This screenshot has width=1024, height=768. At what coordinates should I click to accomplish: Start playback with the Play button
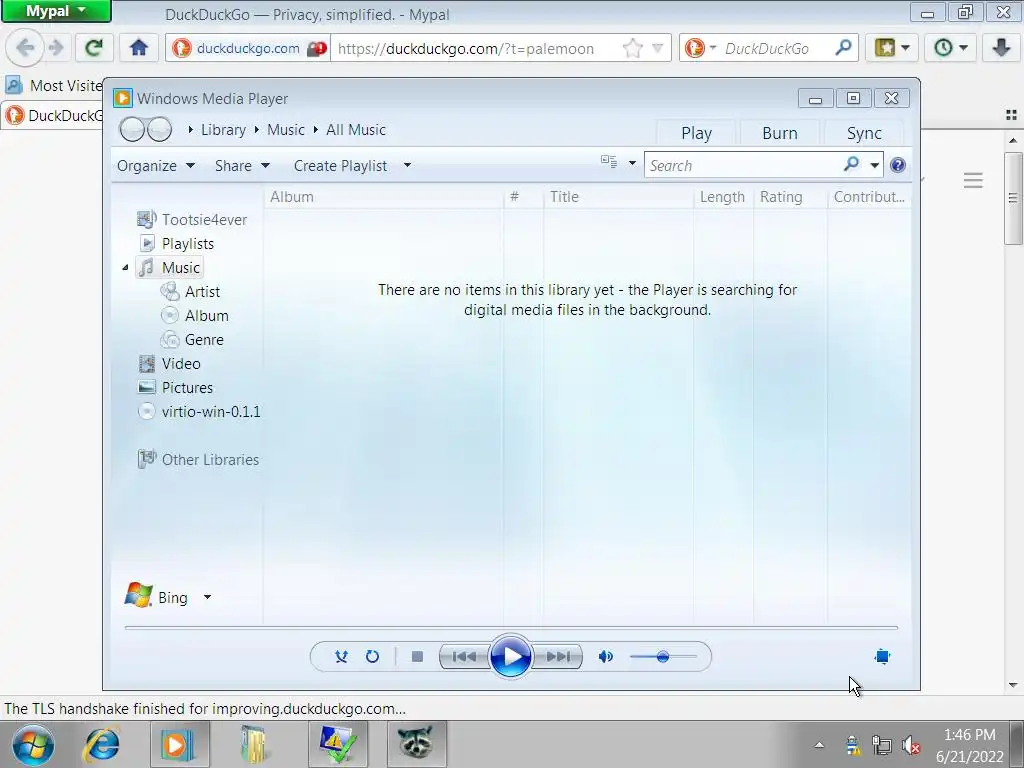pyautogui.click(x=510, y=656)
